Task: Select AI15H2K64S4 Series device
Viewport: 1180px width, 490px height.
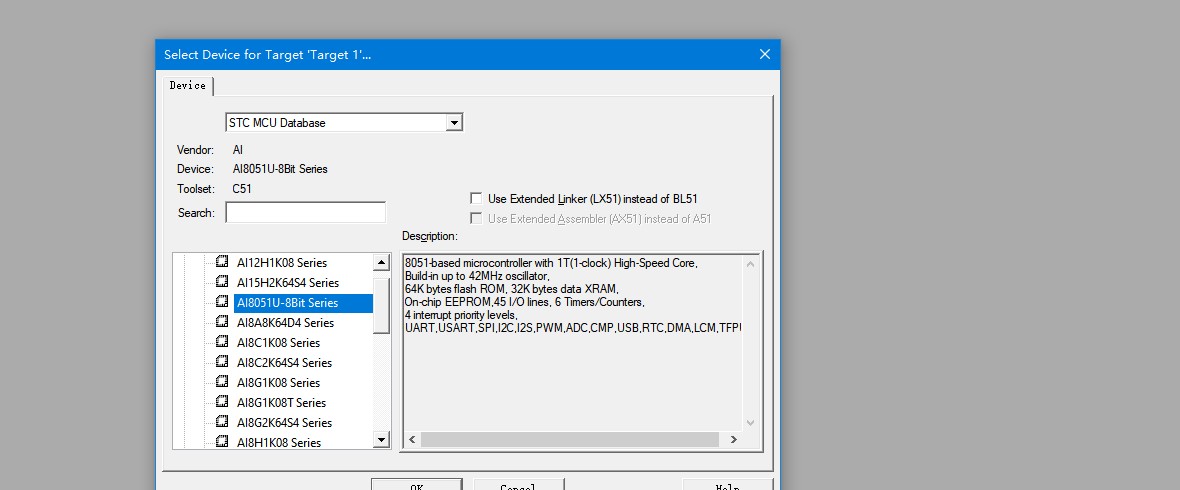Action: tap(287, 283)
